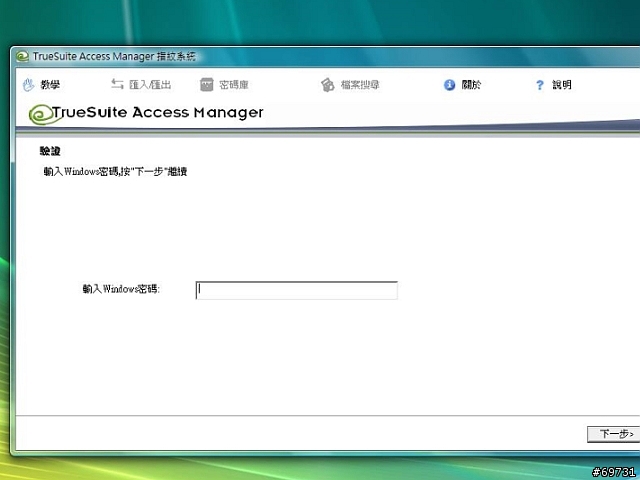The width and height of the screenshot is (640, 480).
Task: Open the 關於 info icon
Action: point(449,85)
